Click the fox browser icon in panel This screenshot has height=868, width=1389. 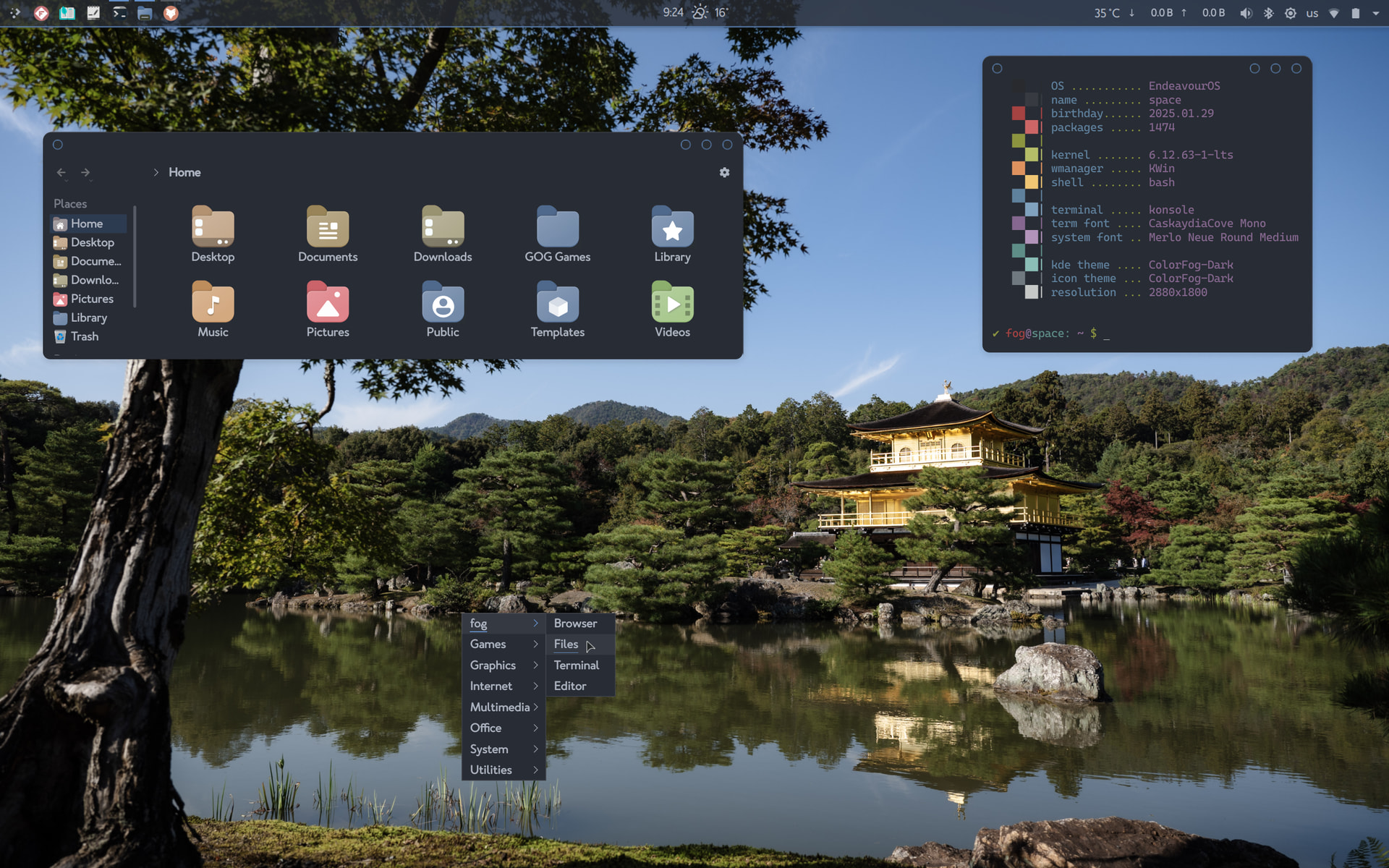click(171, 13)
